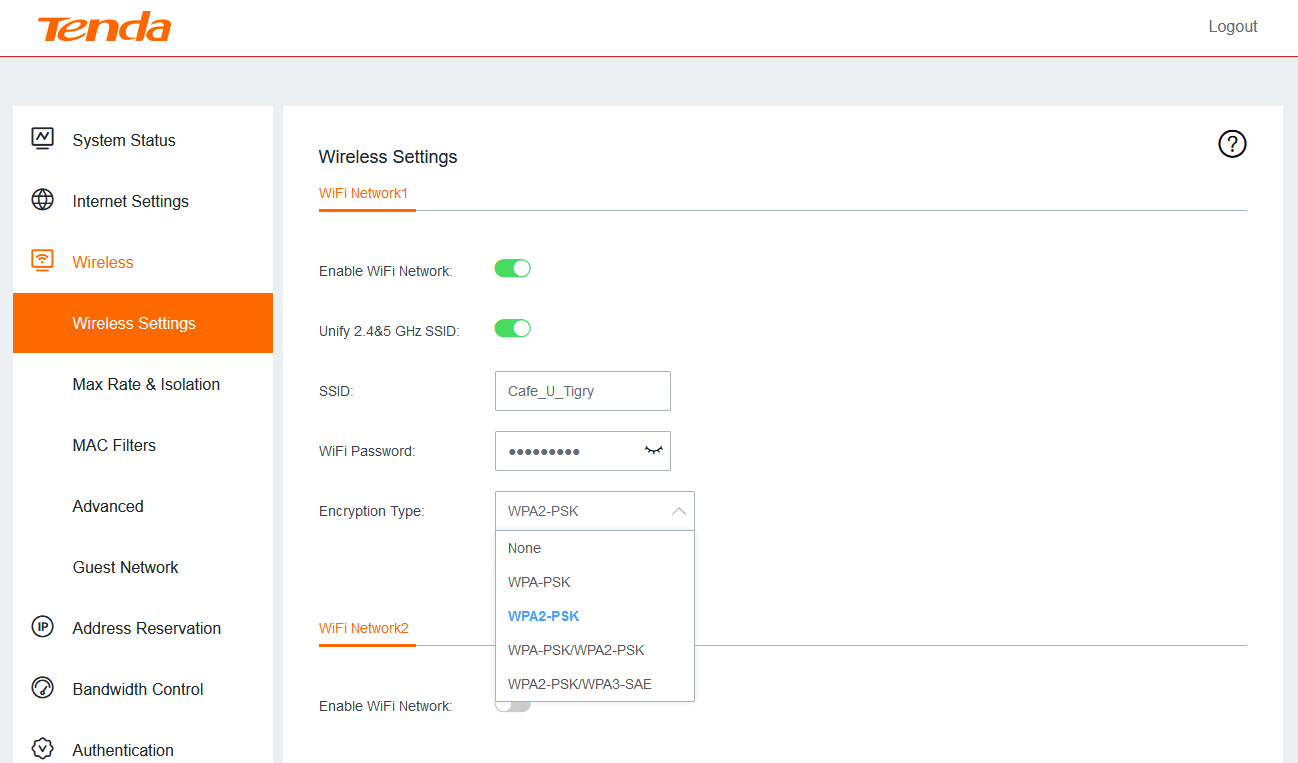Enable WiFi Network2 toggle switch
The width and height of the screenshot is (1298, 763).
click(x=512, y=705)
